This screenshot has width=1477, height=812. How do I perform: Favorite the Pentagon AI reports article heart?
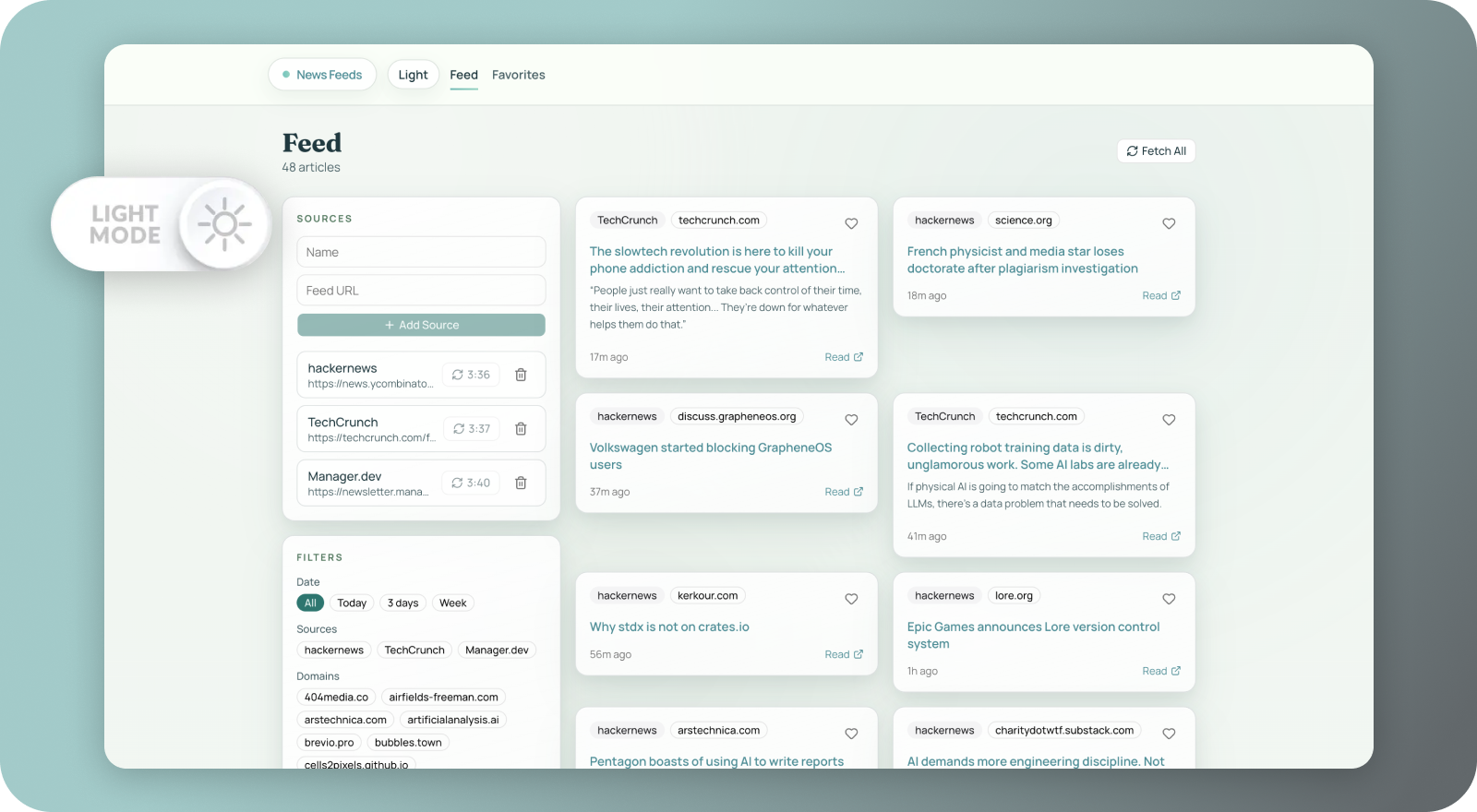click(x=851, y=734)
